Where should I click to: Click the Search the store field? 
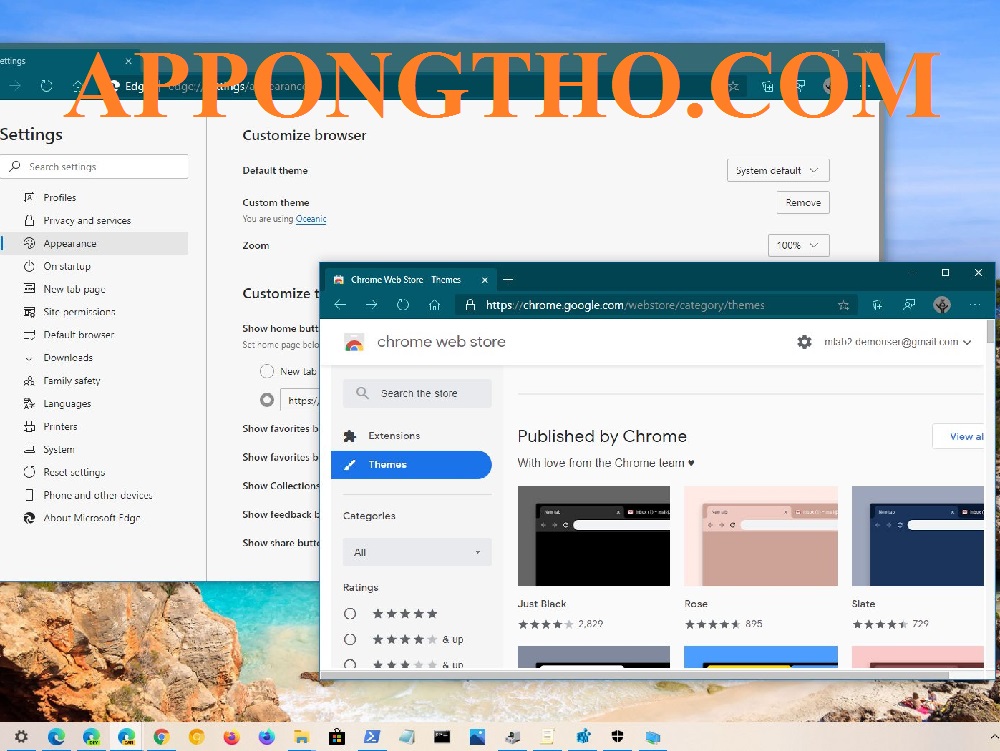[417, 393]
